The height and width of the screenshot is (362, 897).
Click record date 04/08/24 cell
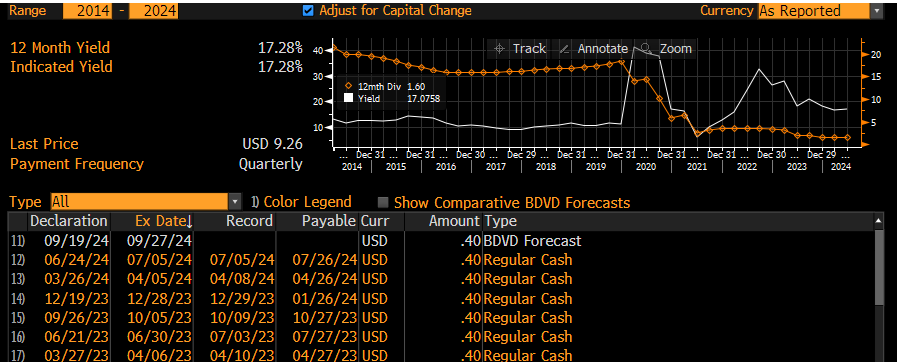pos(241,279)
